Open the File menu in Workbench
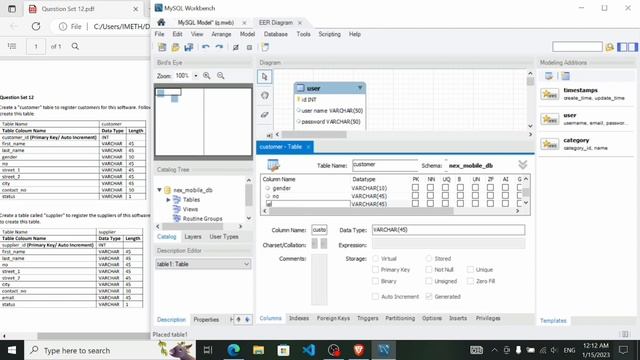 tap(159, 34)
